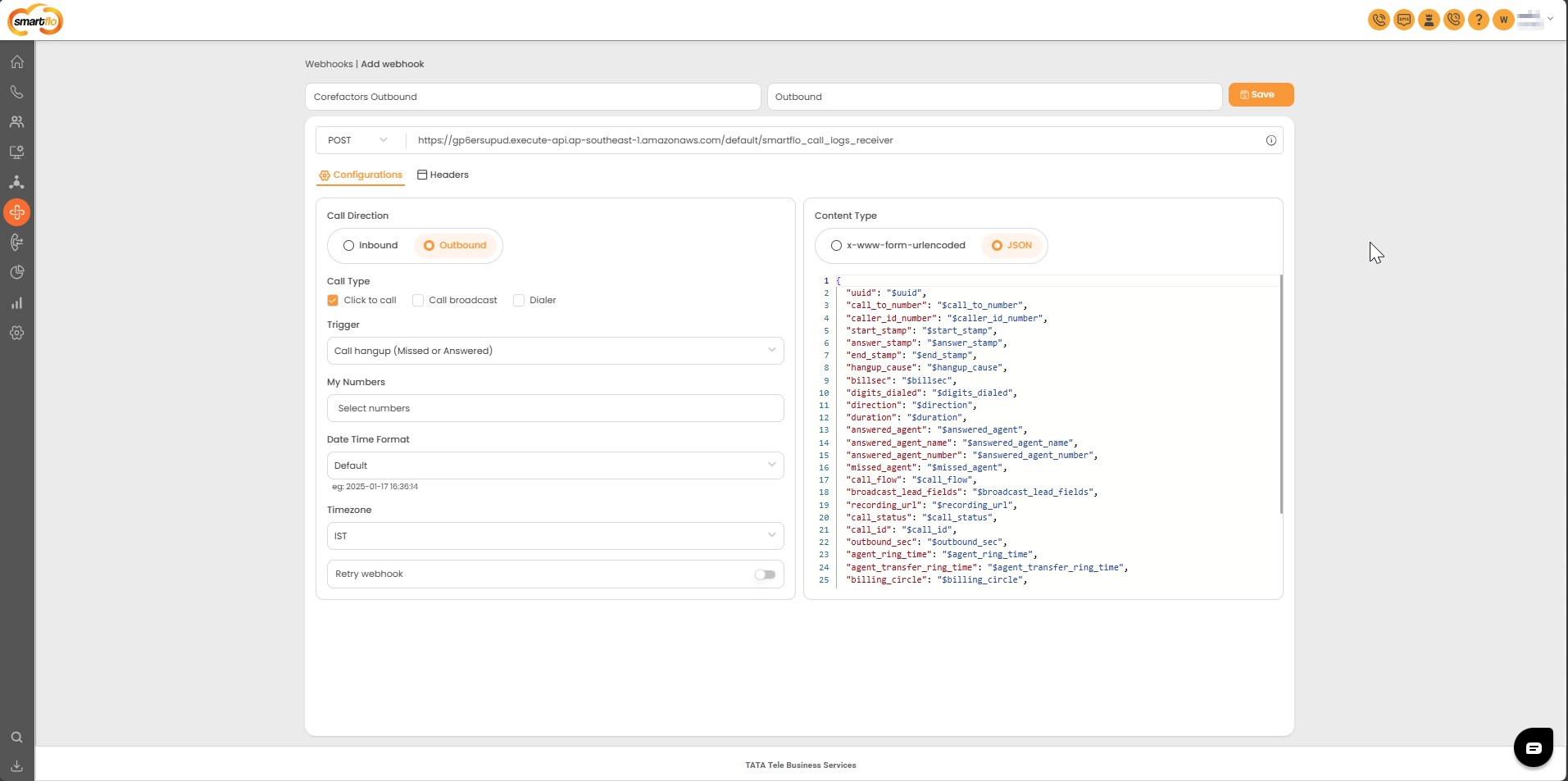Open the call transfer sidebar icon
The image size is (1568, 781).
tap(16, 242)
